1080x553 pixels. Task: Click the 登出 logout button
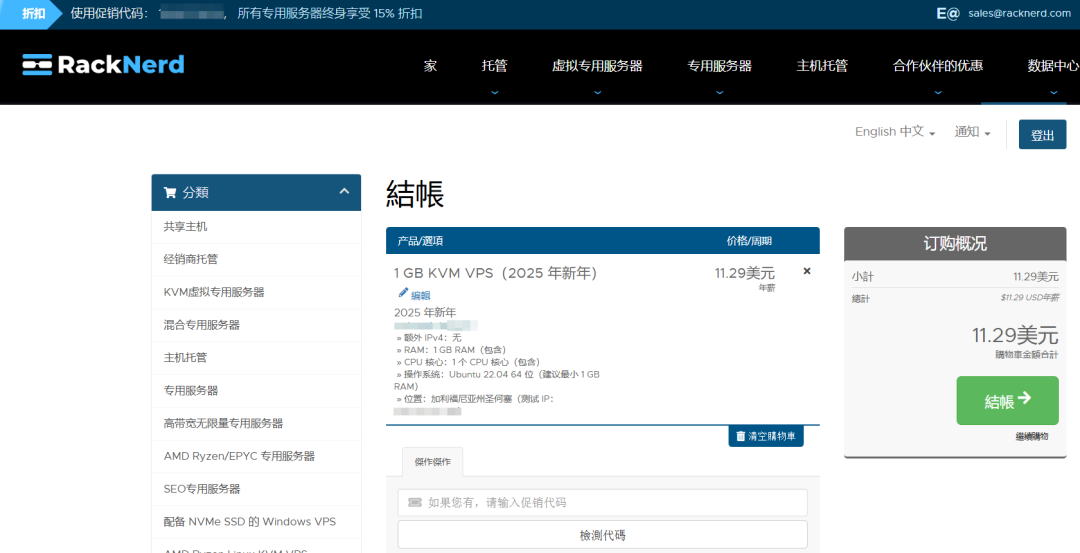[x=1042, y=135]
